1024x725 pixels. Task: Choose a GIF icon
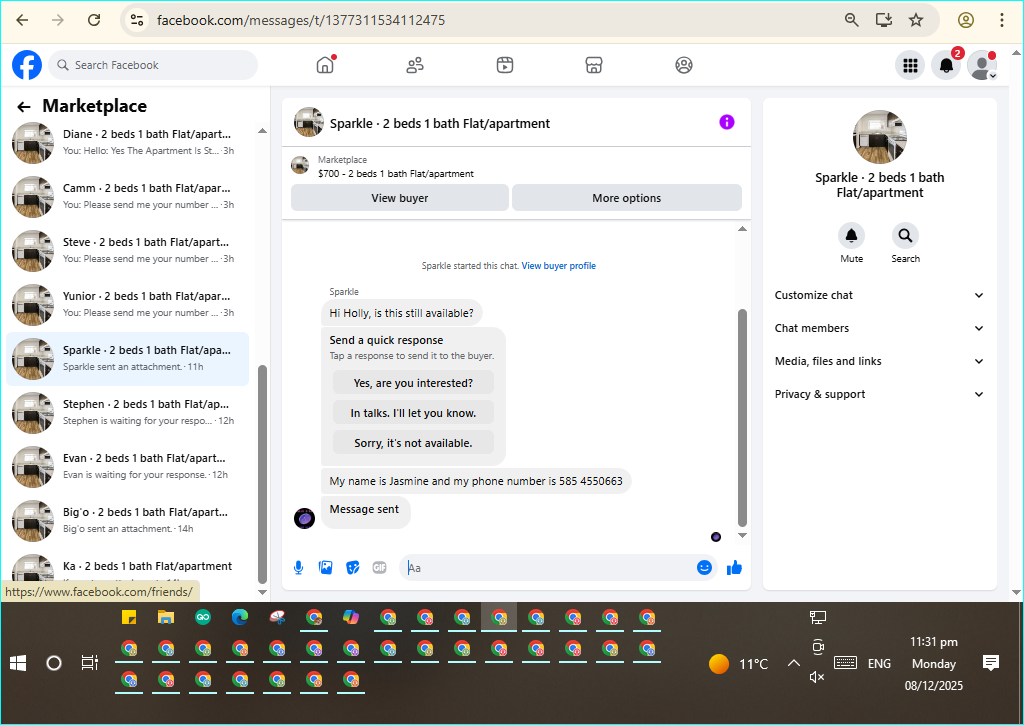379,568
